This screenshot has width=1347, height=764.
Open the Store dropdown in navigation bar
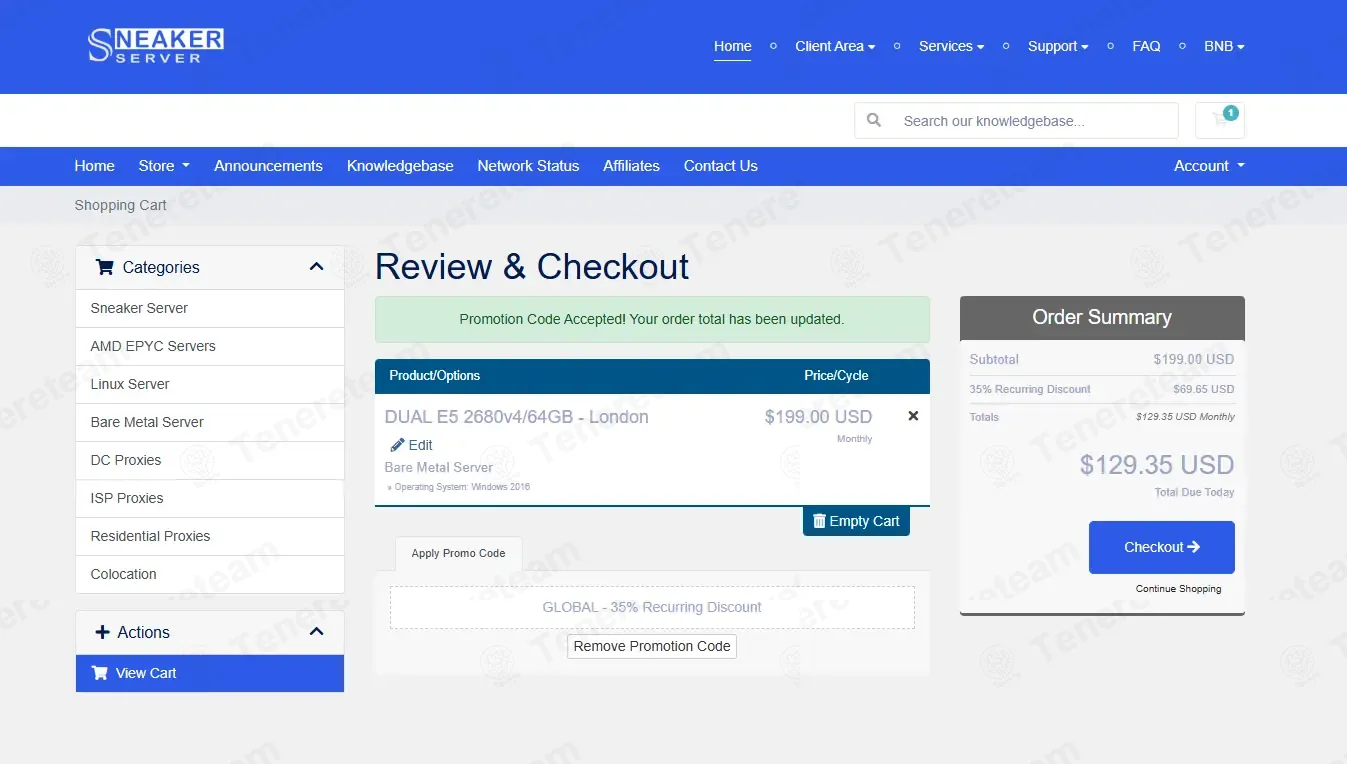tap(164, 166)
